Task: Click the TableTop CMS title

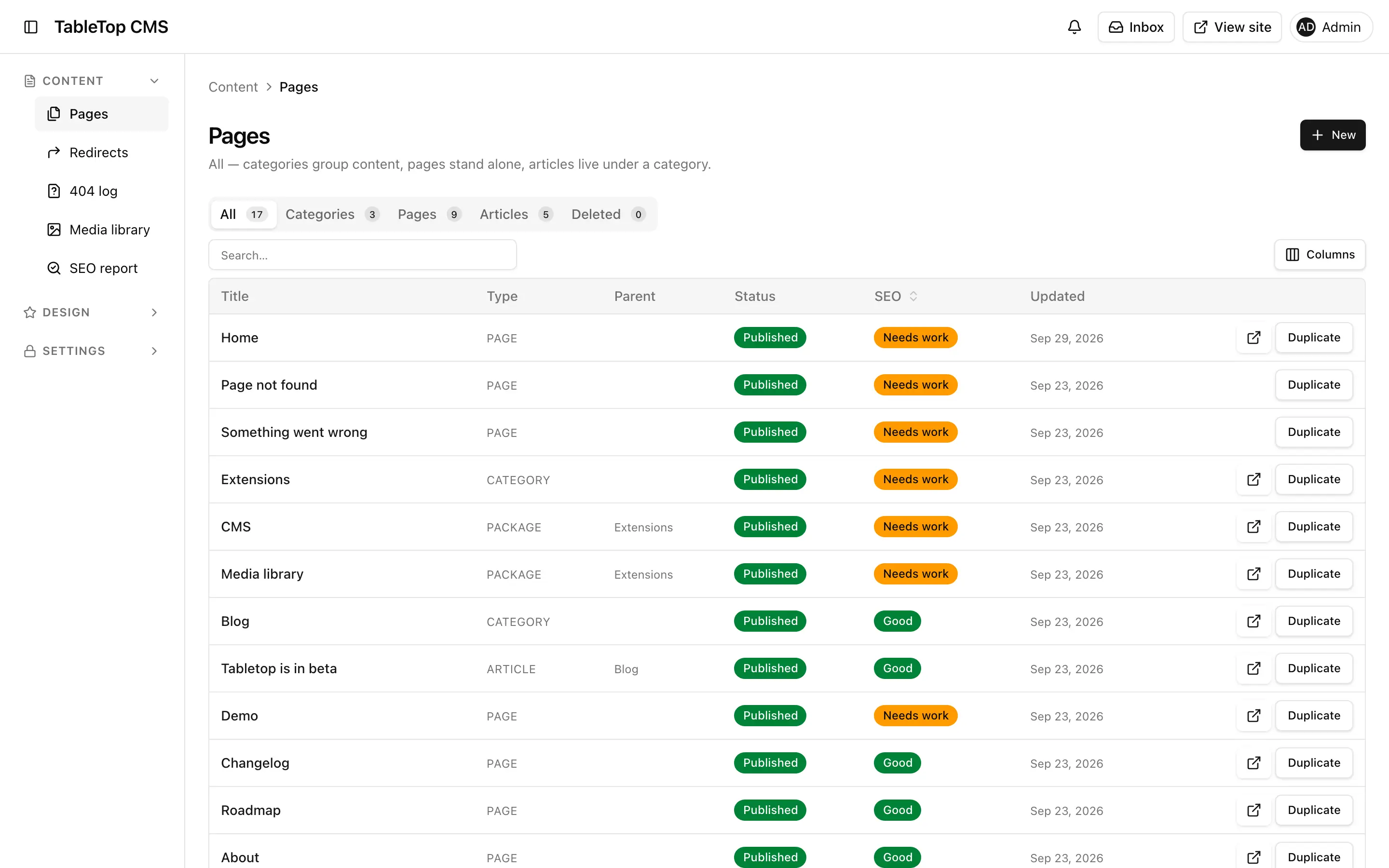Action: click(x=111, y=27)
